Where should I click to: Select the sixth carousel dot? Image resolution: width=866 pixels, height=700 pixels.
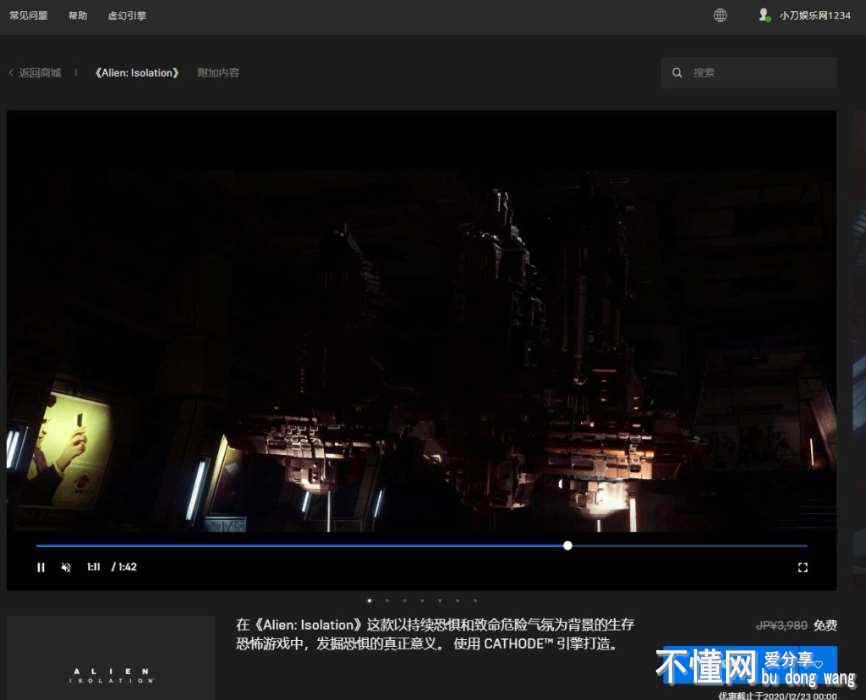[458, 601]
